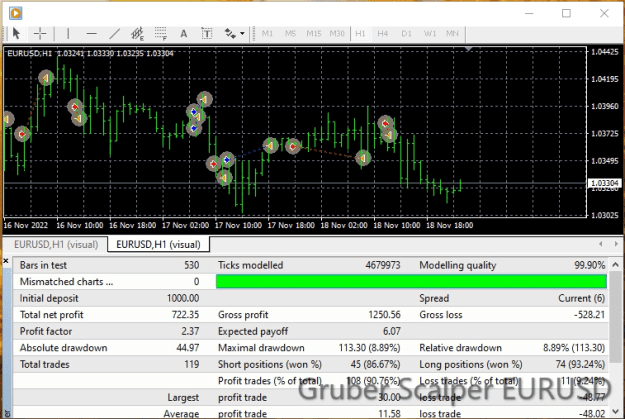The image size is (625, 419).
Task: Switch to M1 timeframe
Action: pyautogui.click(x=267, y=33)
